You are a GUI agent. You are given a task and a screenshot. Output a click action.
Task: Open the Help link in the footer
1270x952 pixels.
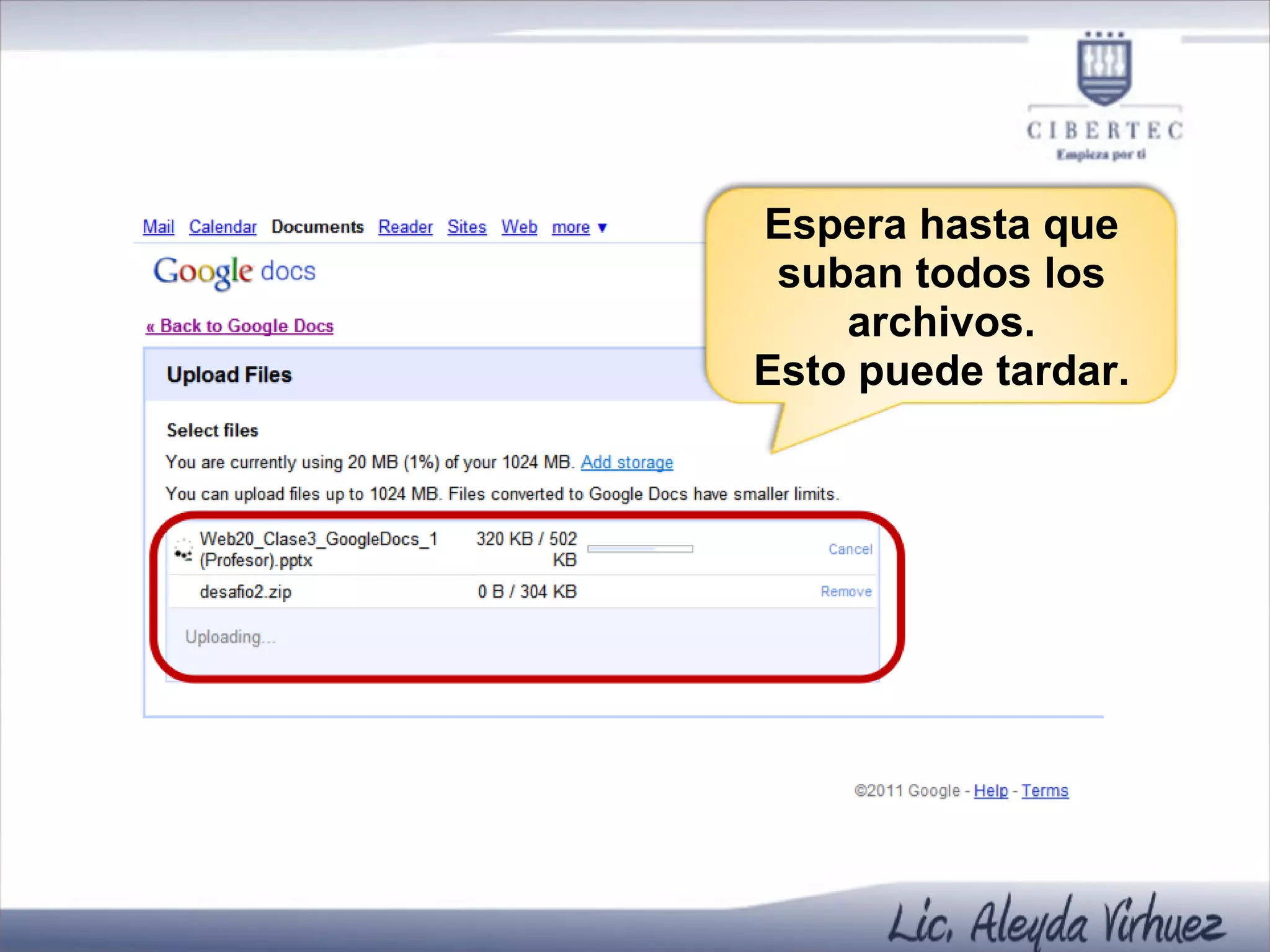pos(991,791)
